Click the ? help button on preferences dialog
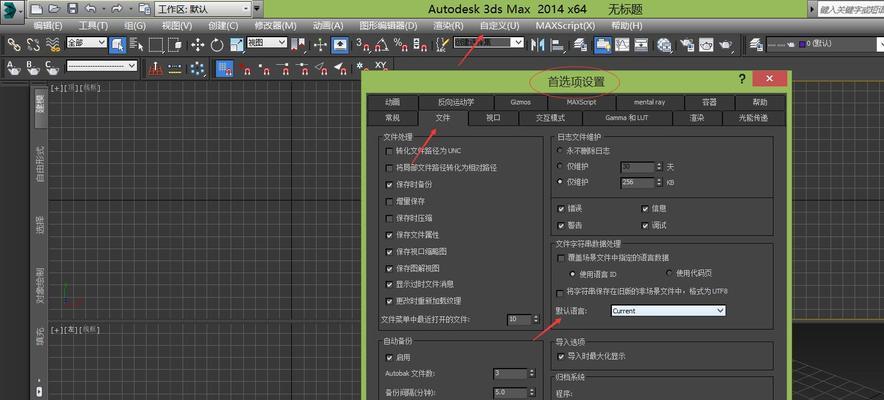884x400 pixels. 742,80
